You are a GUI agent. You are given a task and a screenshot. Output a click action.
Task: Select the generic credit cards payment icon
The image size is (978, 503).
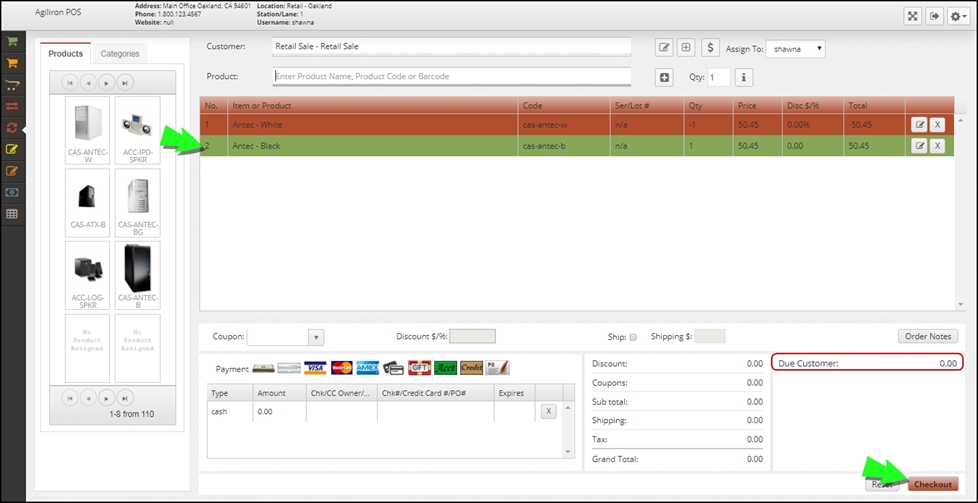click(394, 368)
